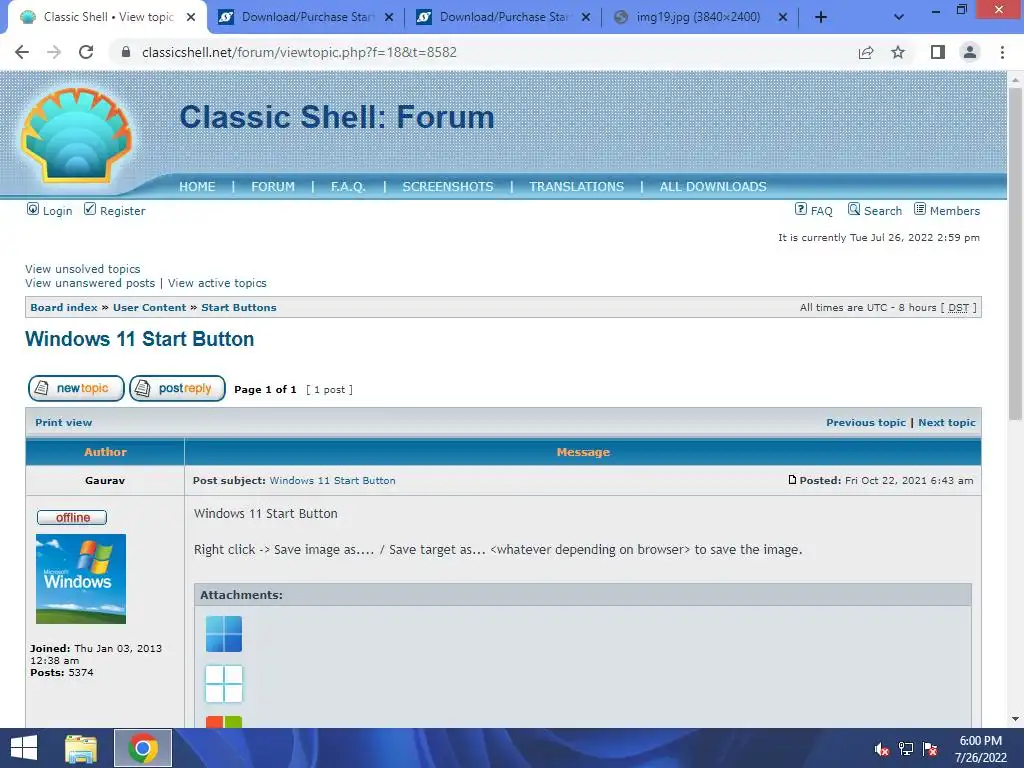
Task: Click the DST abbreviation text
Action: [959, 308]
